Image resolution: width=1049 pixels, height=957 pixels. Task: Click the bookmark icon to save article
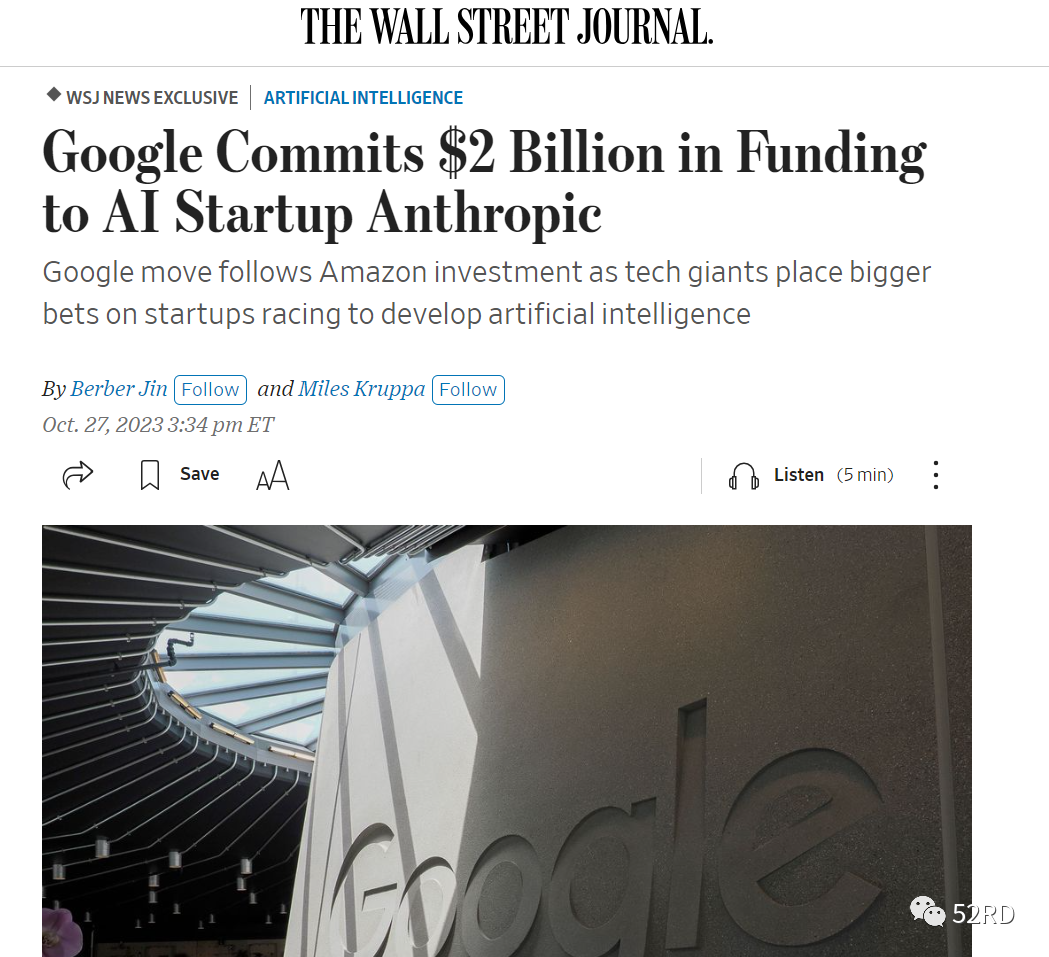[x=150, y=475]
